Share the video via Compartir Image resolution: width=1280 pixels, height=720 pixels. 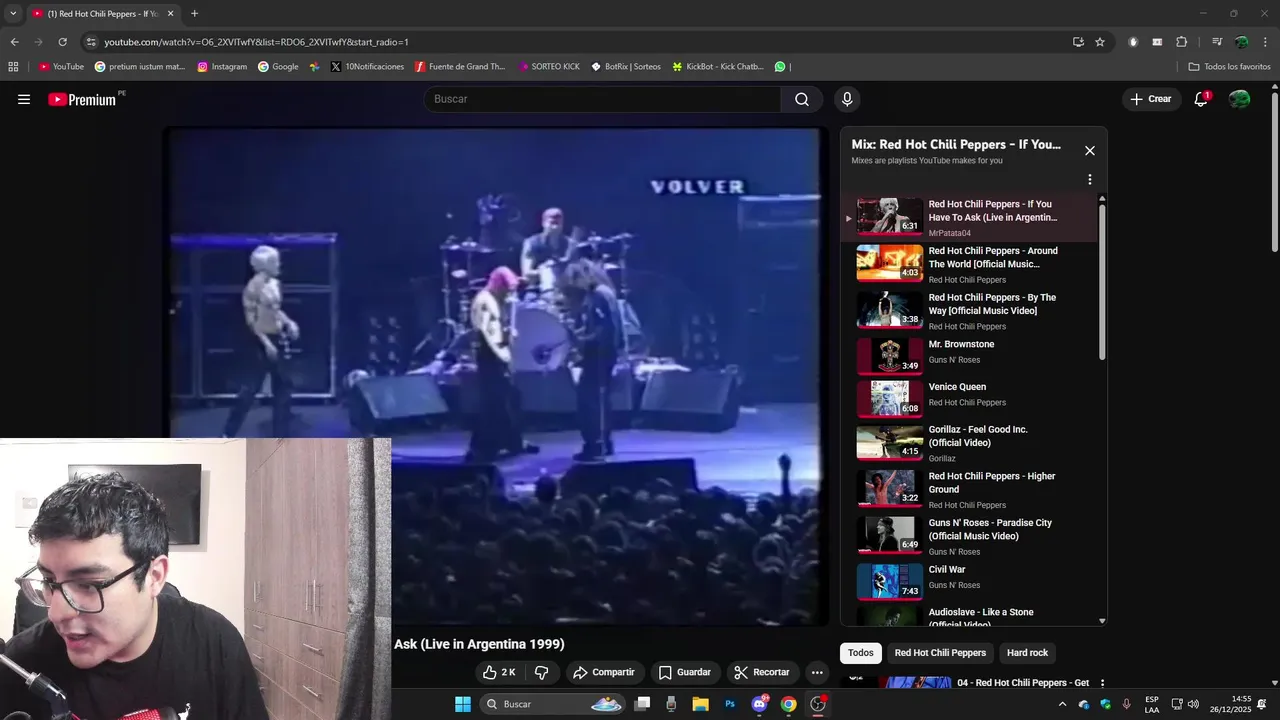point(603,672)
